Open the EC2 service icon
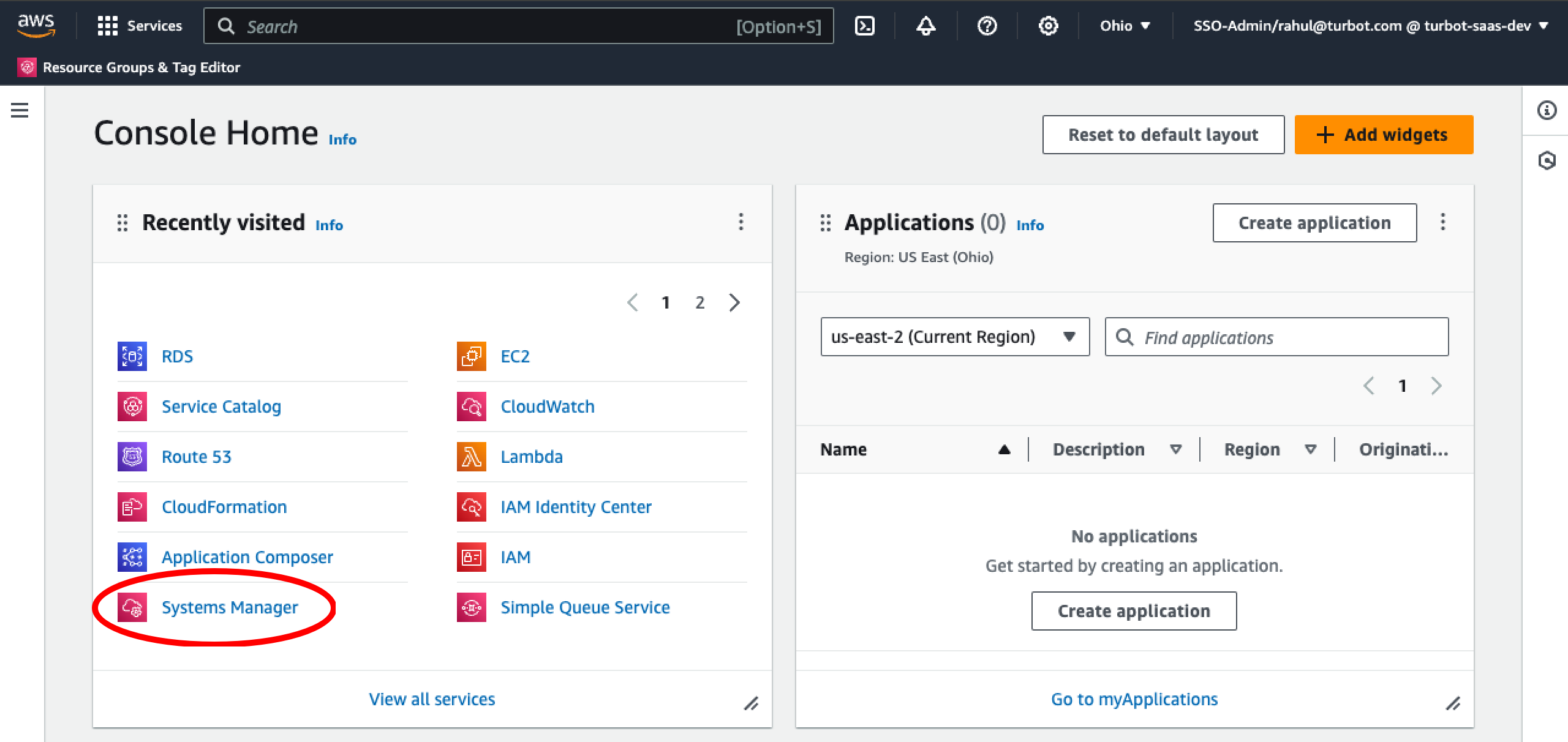This screenshot has height=742, width=1568. [x=470, y=356]
